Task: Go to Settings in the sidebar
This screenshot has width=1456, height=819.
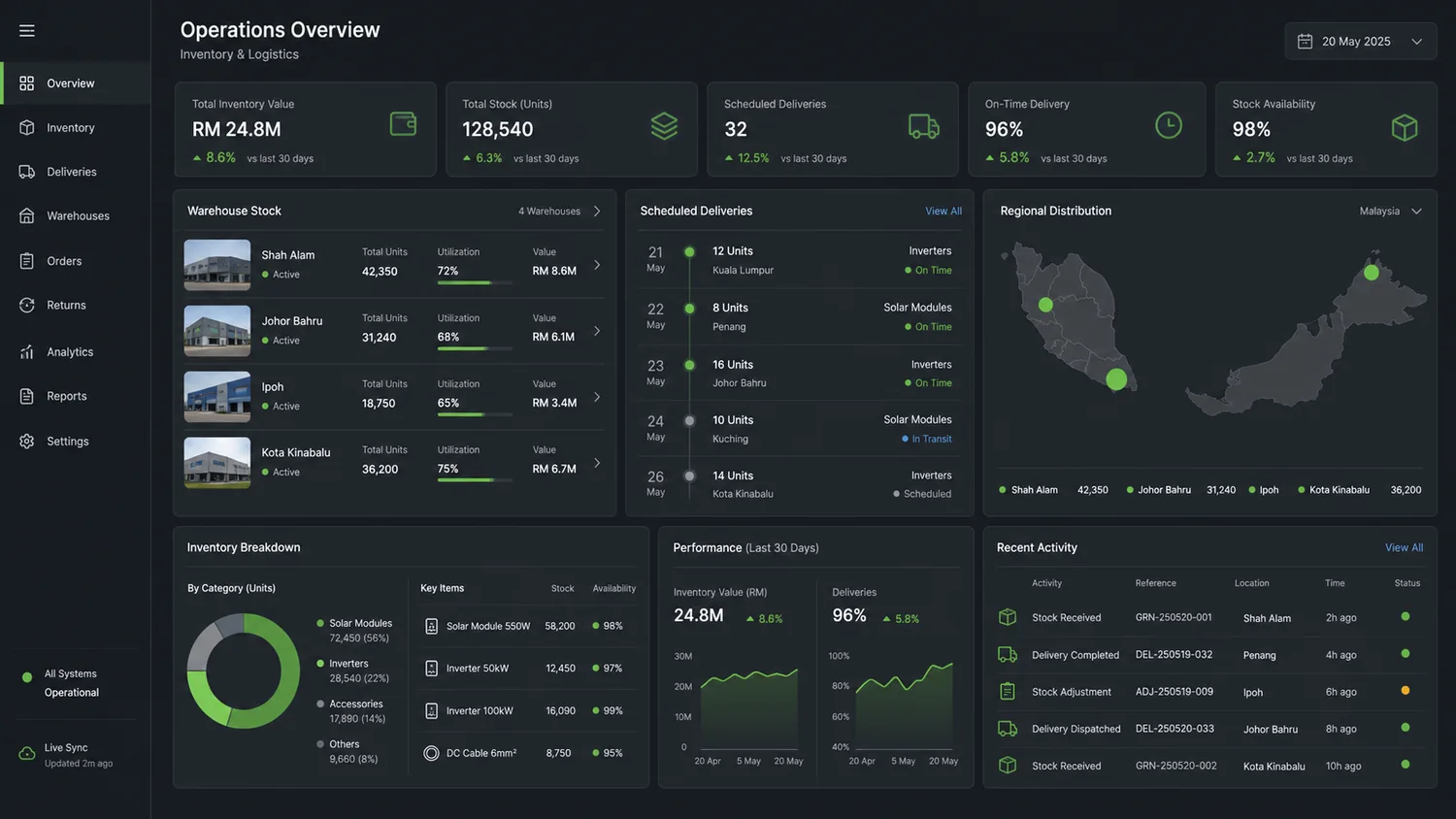Action: (x=76, y=441)
